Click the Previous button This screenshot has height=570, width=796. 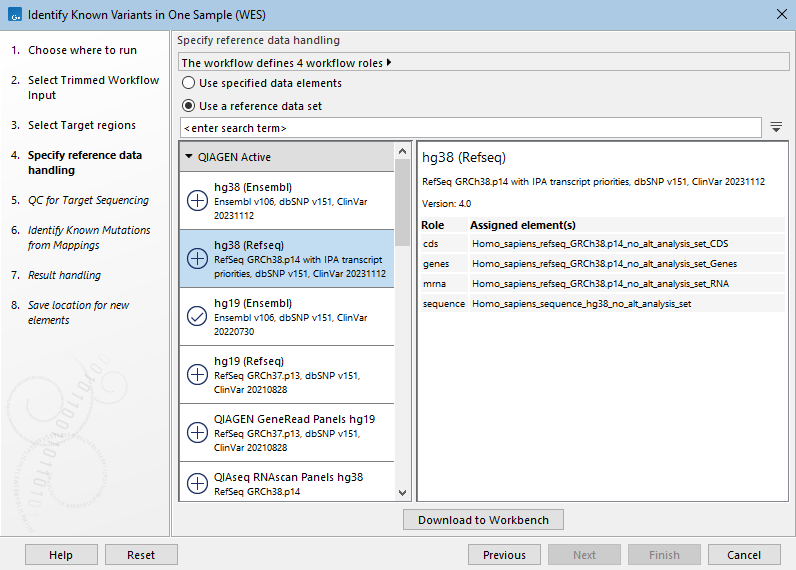(504, 555)
